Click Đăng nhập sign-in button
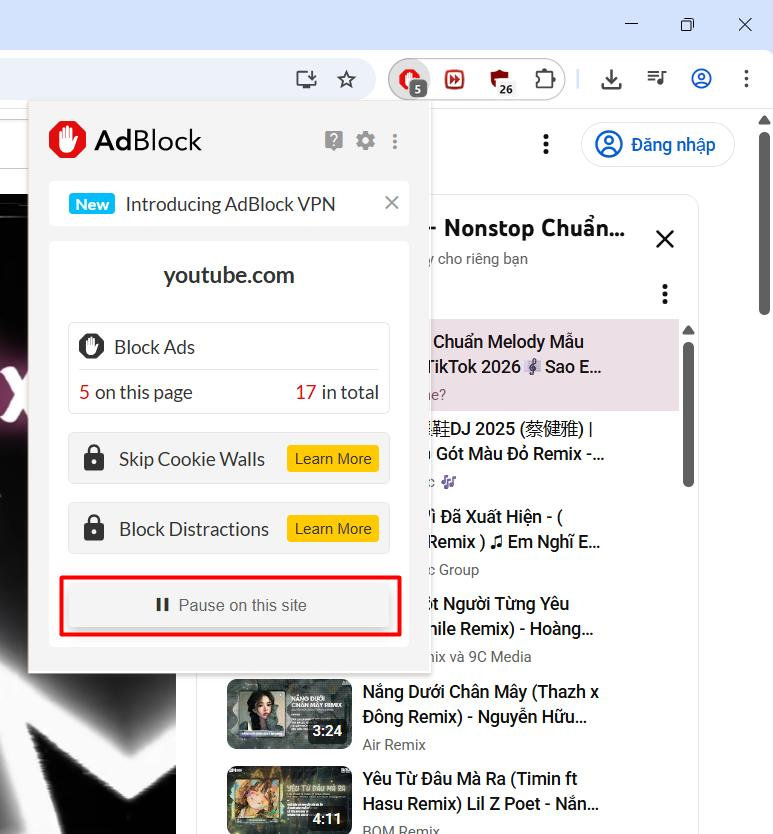The image size is (773, 834). (658, 145)
